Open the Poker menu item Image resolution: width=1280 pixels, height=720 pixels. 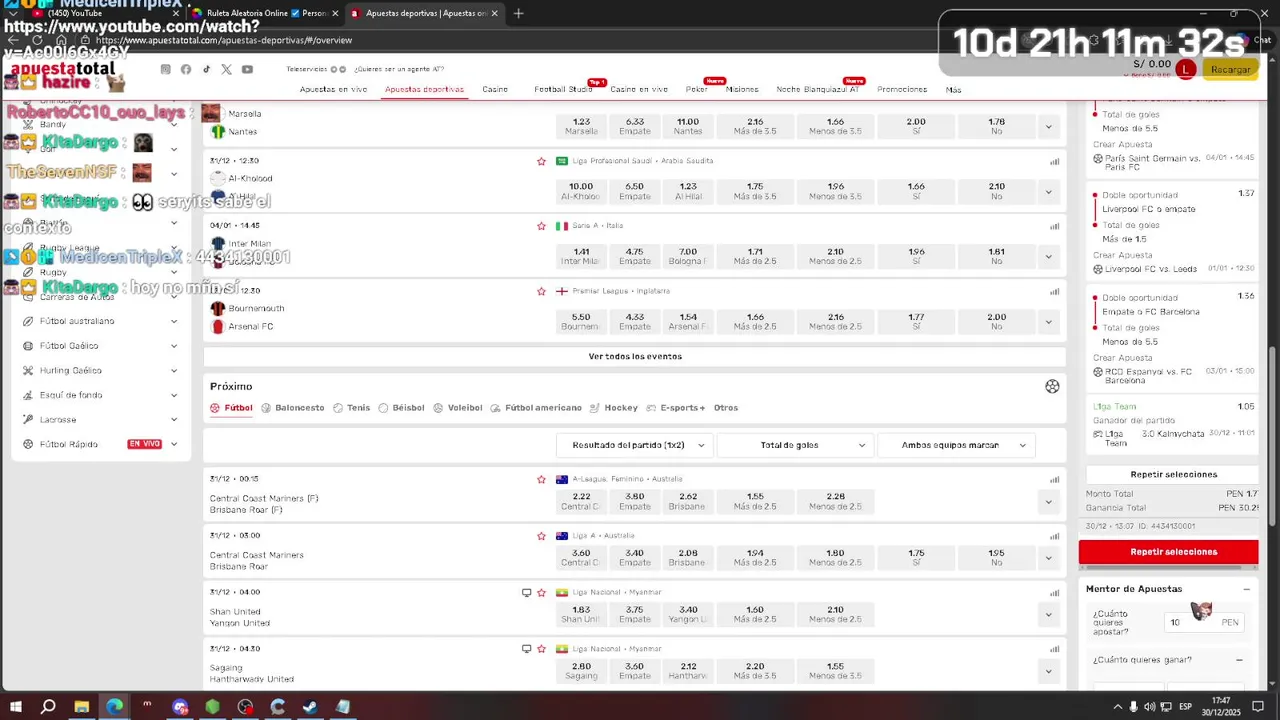pos(696,90)
